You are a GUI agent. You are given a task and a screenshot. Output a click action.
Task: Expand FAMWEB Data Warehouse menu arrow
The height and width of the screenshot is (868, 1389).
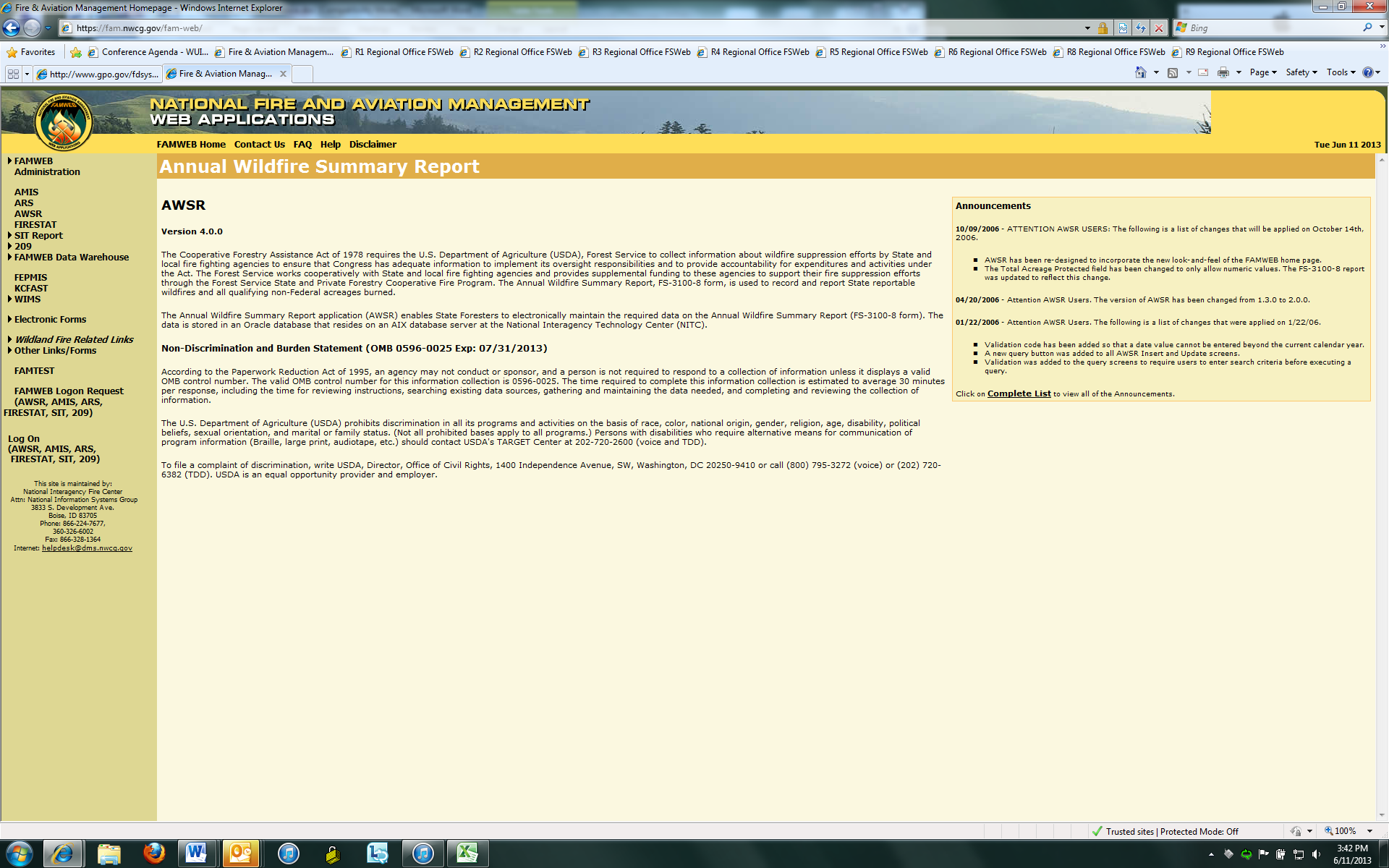click(9, 257)
